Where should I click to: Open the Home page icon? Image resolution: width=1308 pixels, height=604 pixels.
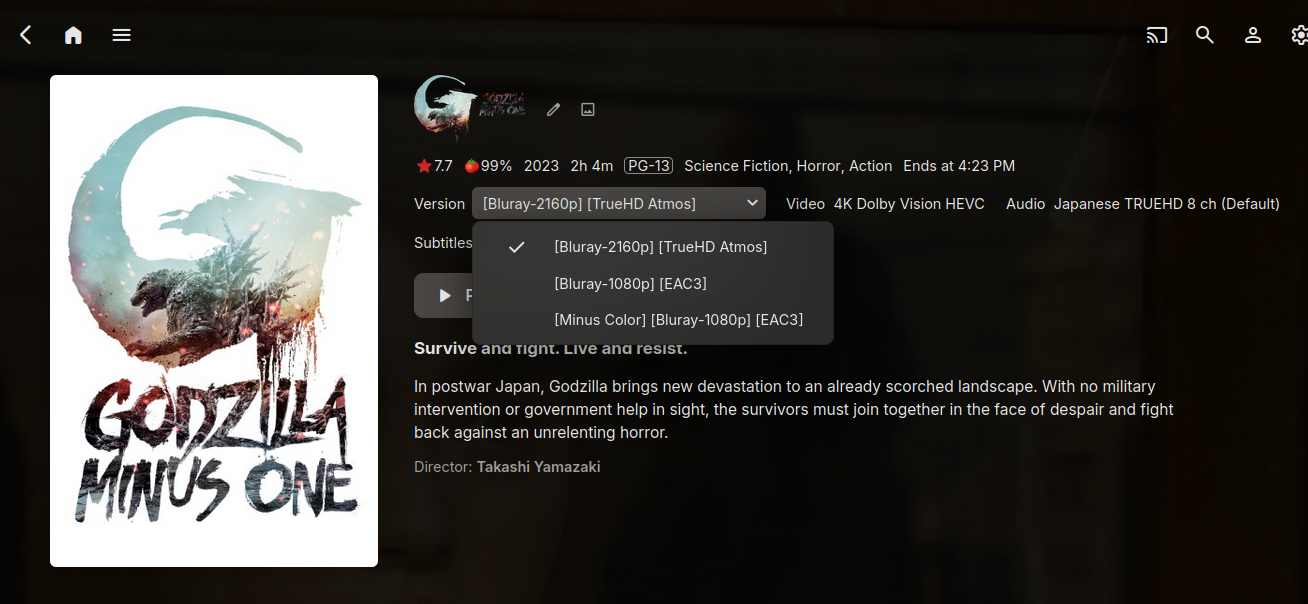73,35
